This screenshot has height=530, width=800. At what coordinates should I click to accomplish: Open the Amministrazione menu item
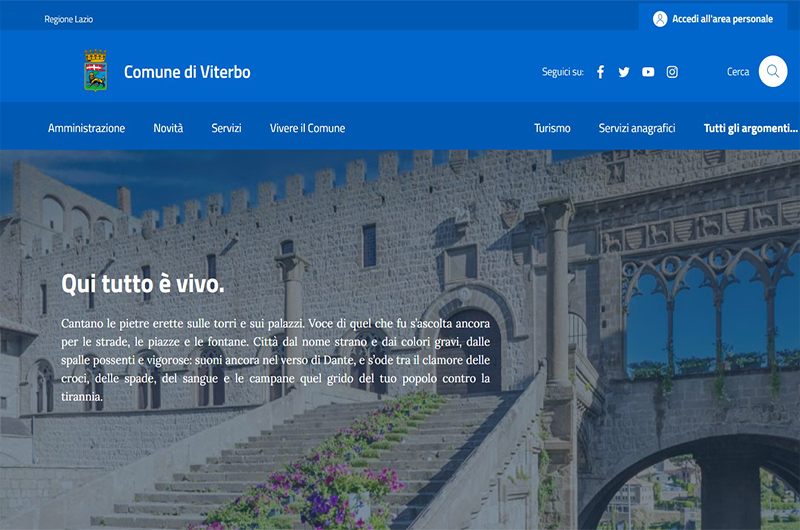click(x=87, y=128)
